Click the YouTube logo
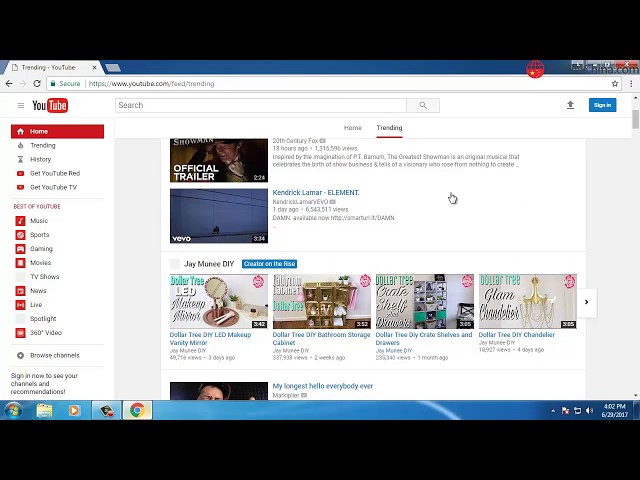Image resolution: width=640 pixels, height=480 pixels. tap(50, 105)
